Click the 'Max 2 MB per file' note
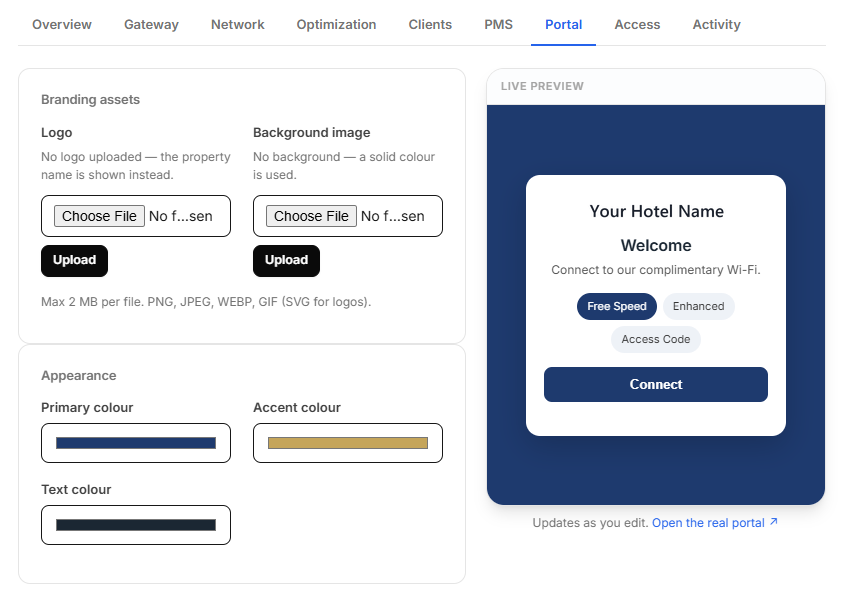 (x=206, y=302)
